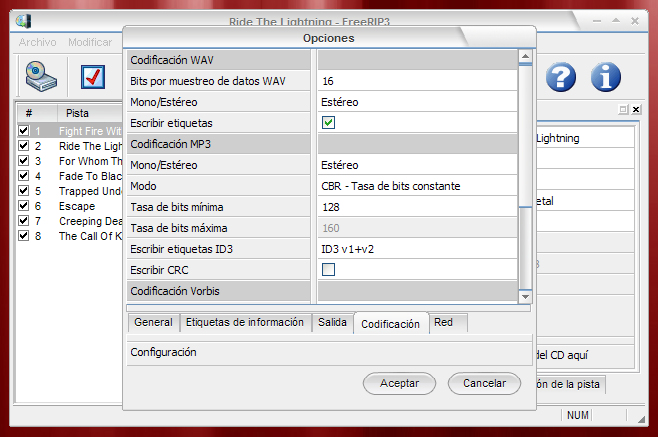Click the Lightning album field in side panel

pyautogui.click(x=585, y=138)
